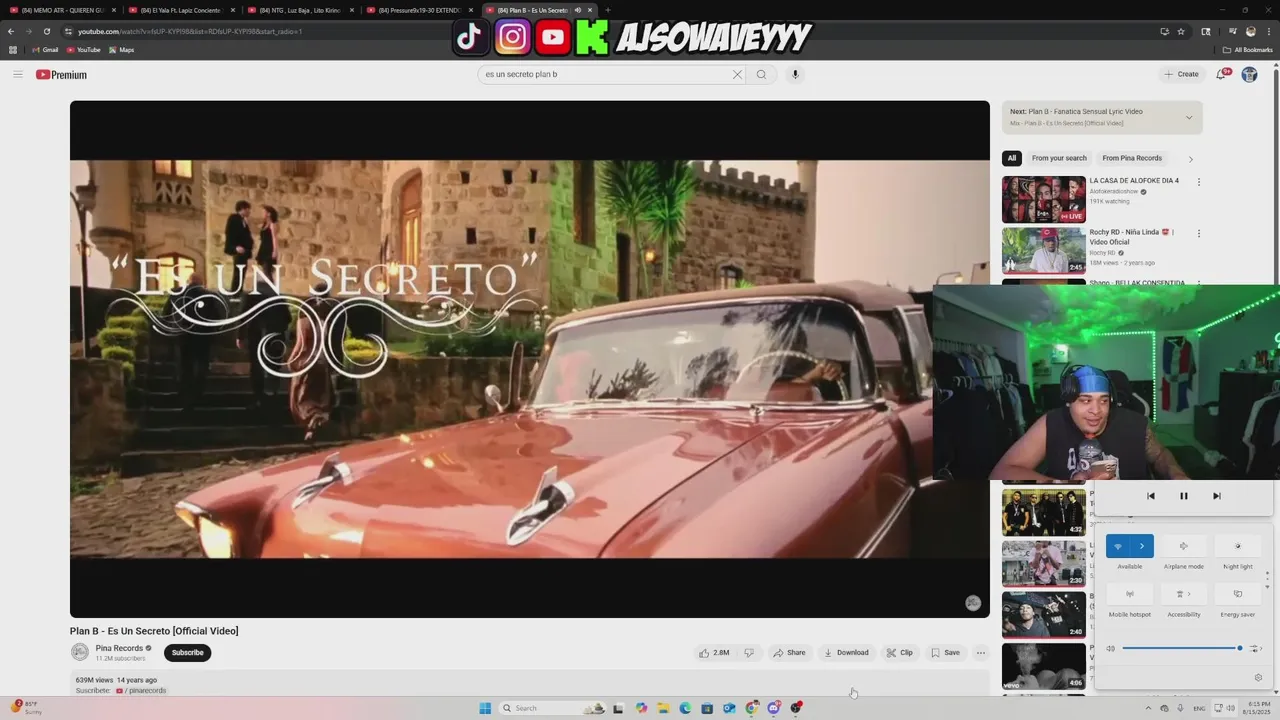Skip to previous track in media control

(x=1150, y=496)
